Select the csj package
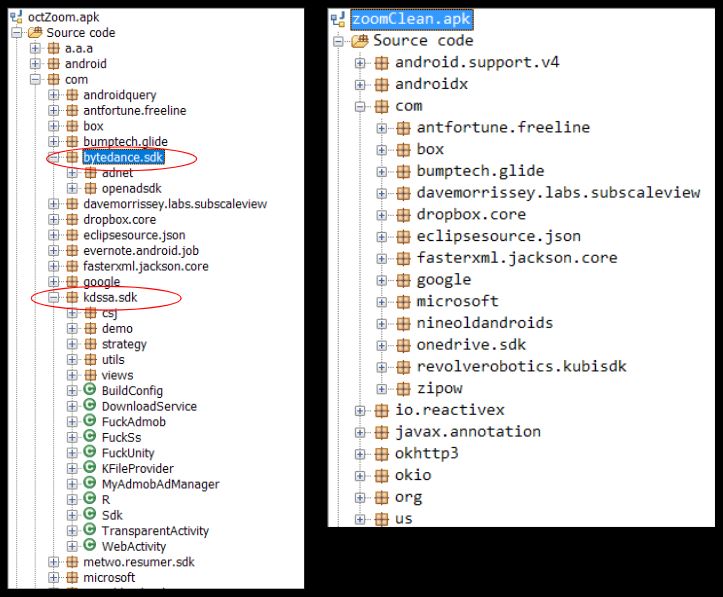The width and height of the screenshot is (723, 597). click(x=109, y=313)
